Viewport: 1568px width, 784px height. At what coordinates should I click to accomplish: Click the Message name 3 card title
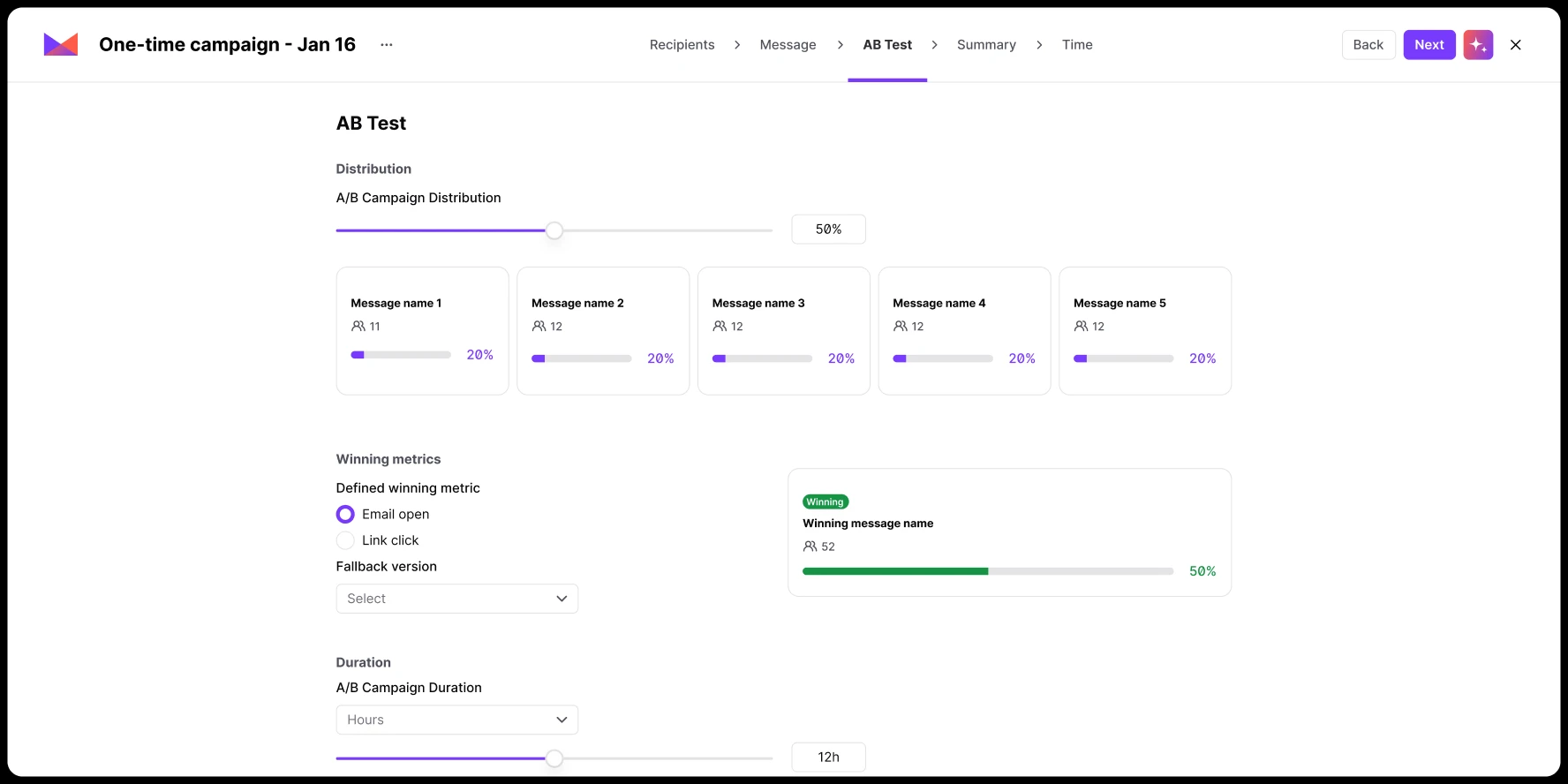click(758, 303)
